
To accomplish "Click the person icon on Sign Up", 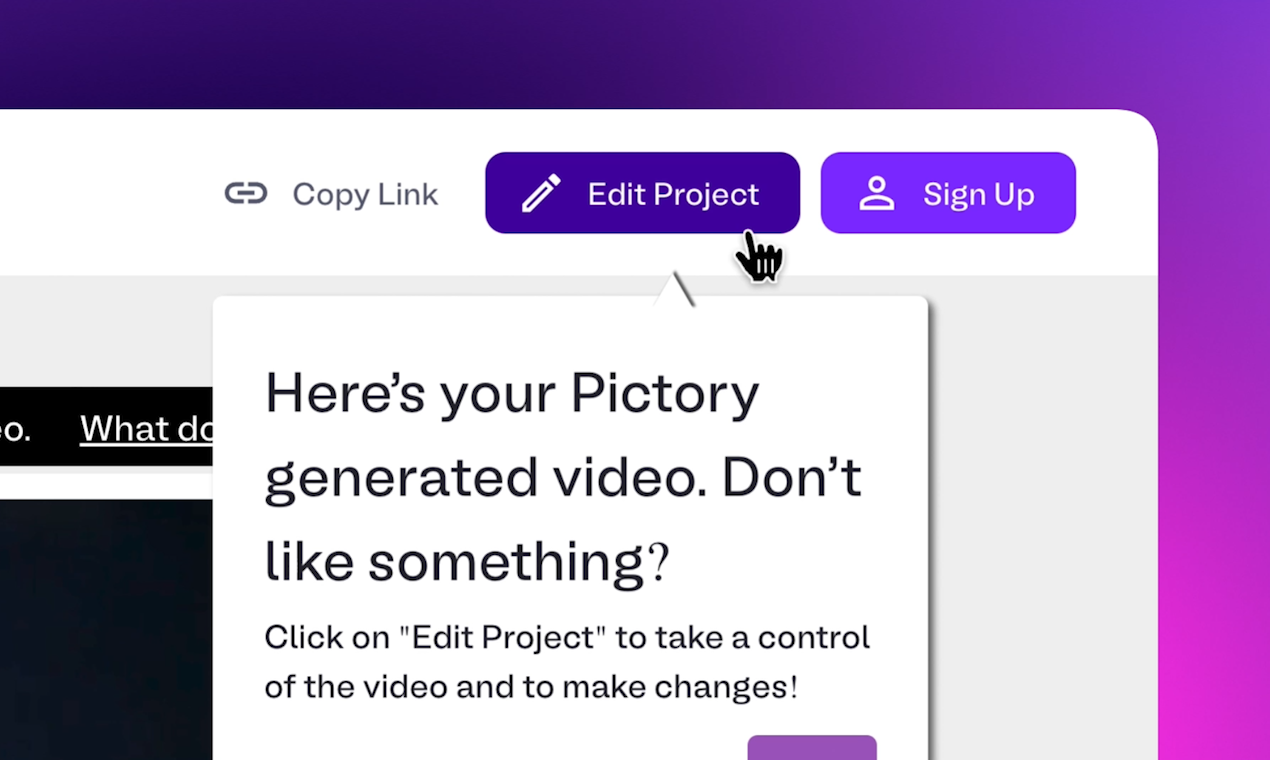I will tap(877, 193).
